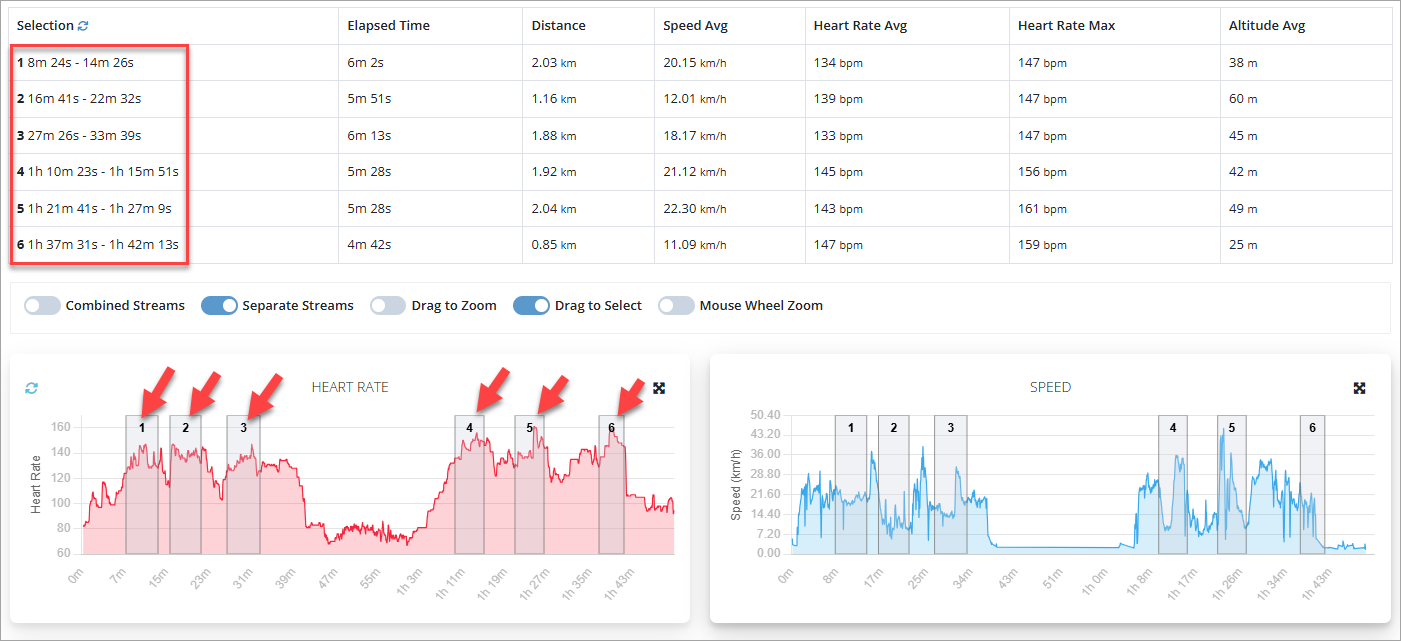This screenshot has height=641, width=1401.
Task: Click the 1h 21m 41s - 1h 27m 9s selection
Action: [99, 208]
